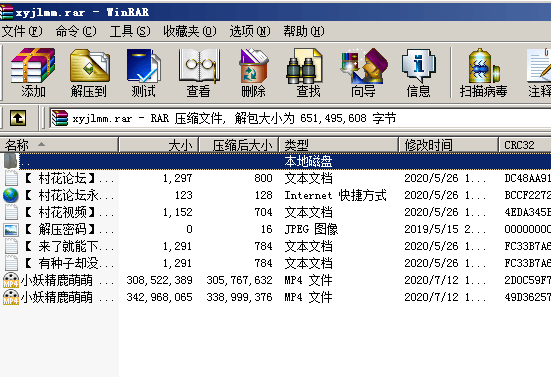Sort by 压缩后大小 column header
The width and height of the screenshot is (551, 377).
click(x=239, y=145)
